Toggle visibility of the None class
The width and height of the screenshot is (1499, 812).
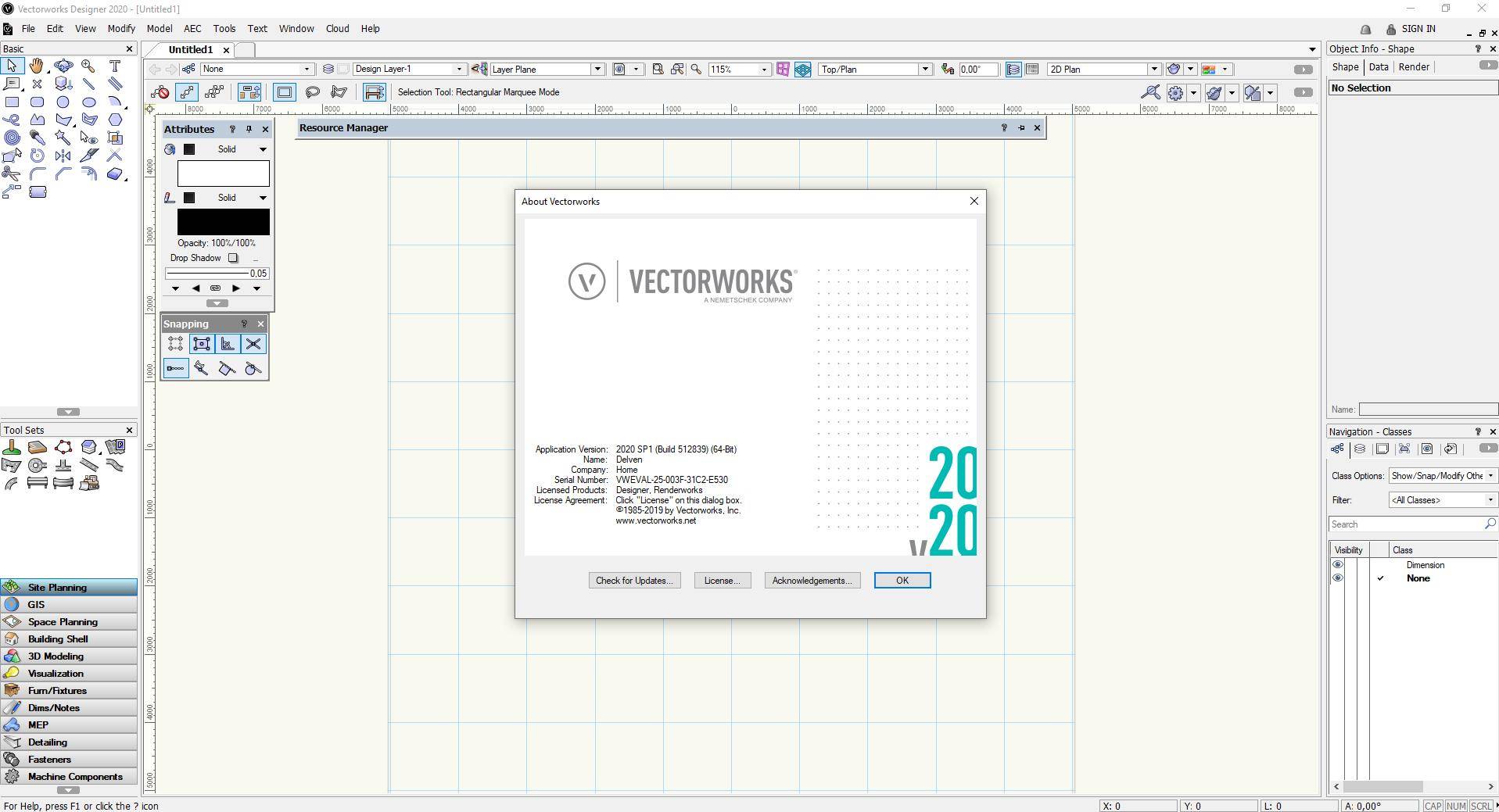(1337, 578)
